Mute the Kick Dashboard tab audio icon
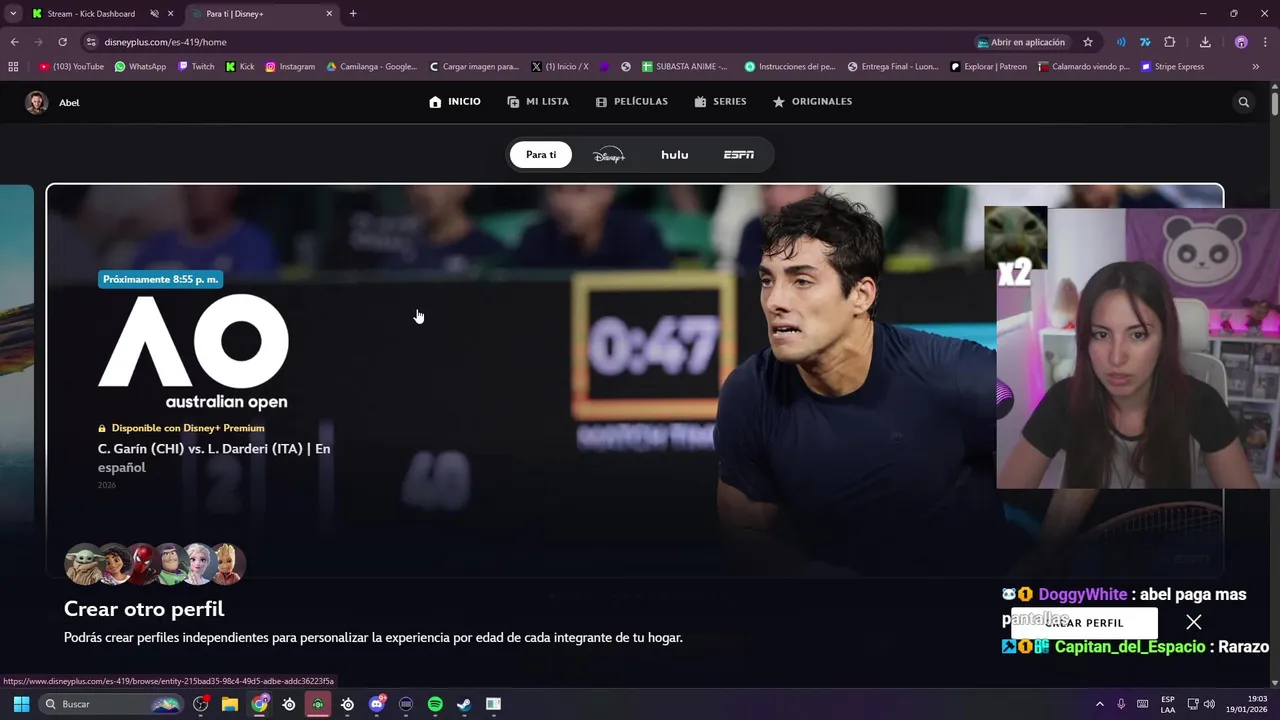1280x720 pixels. (154, 14)
